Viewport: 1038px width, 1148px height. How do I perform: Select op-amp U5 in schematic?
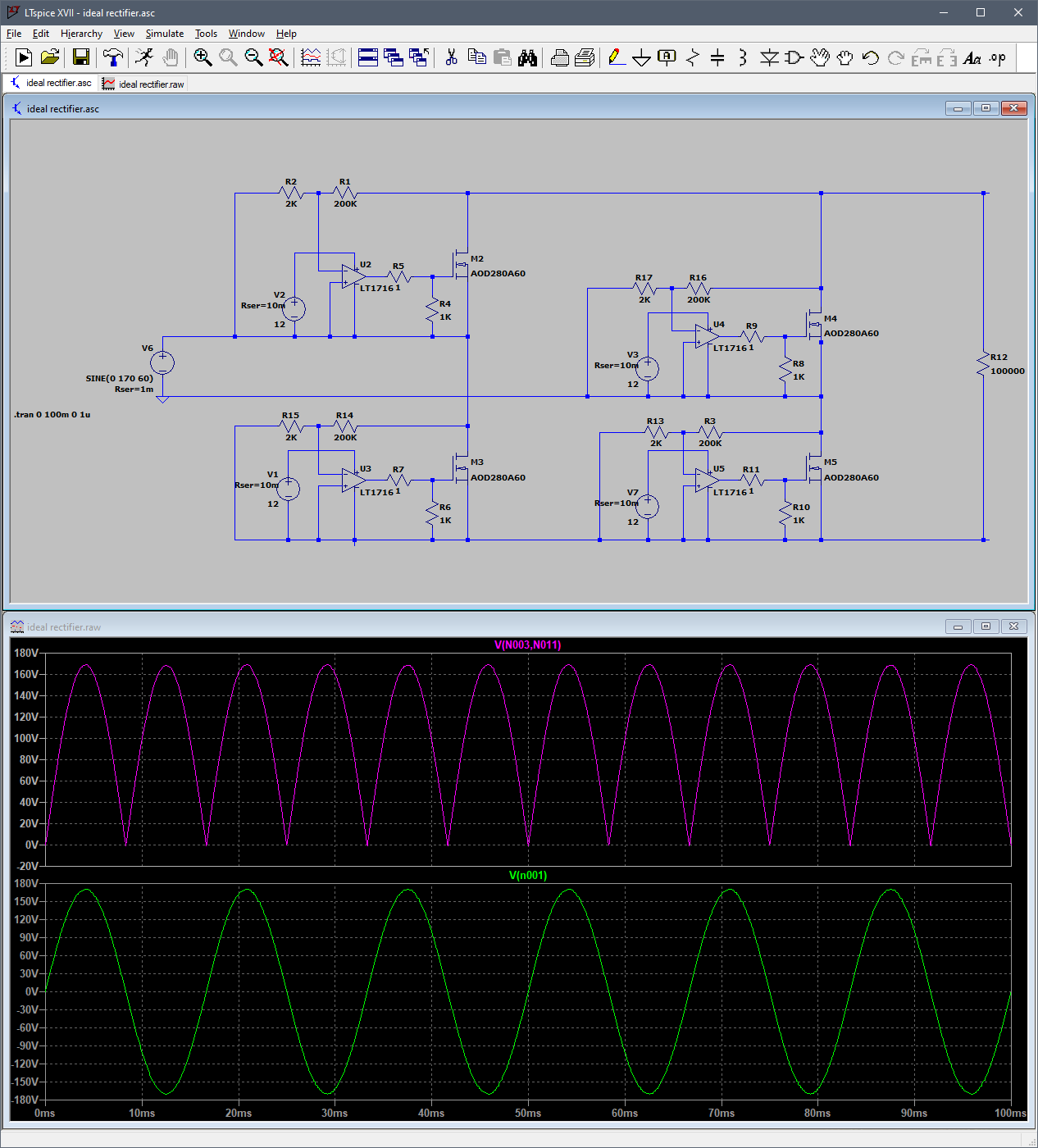(x=707, y=481)
